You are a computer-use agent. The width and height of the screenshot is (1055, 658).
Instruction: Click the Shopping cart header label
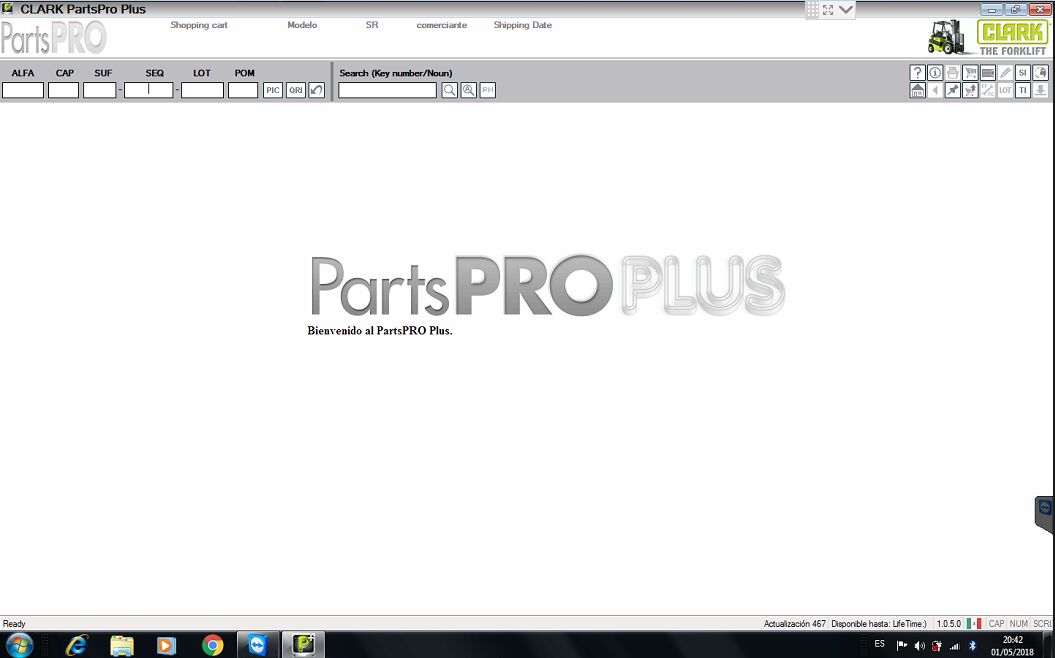[x=198, y=25]
